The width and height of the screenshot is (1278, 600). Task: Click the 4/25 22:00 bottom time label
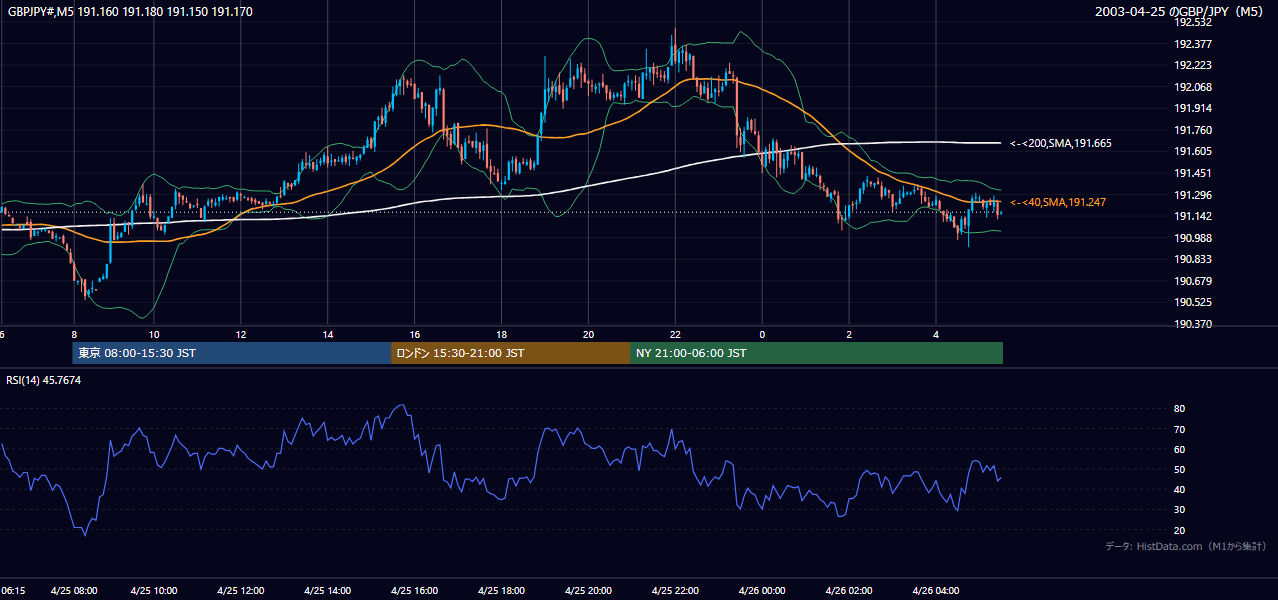coord(675,591)
